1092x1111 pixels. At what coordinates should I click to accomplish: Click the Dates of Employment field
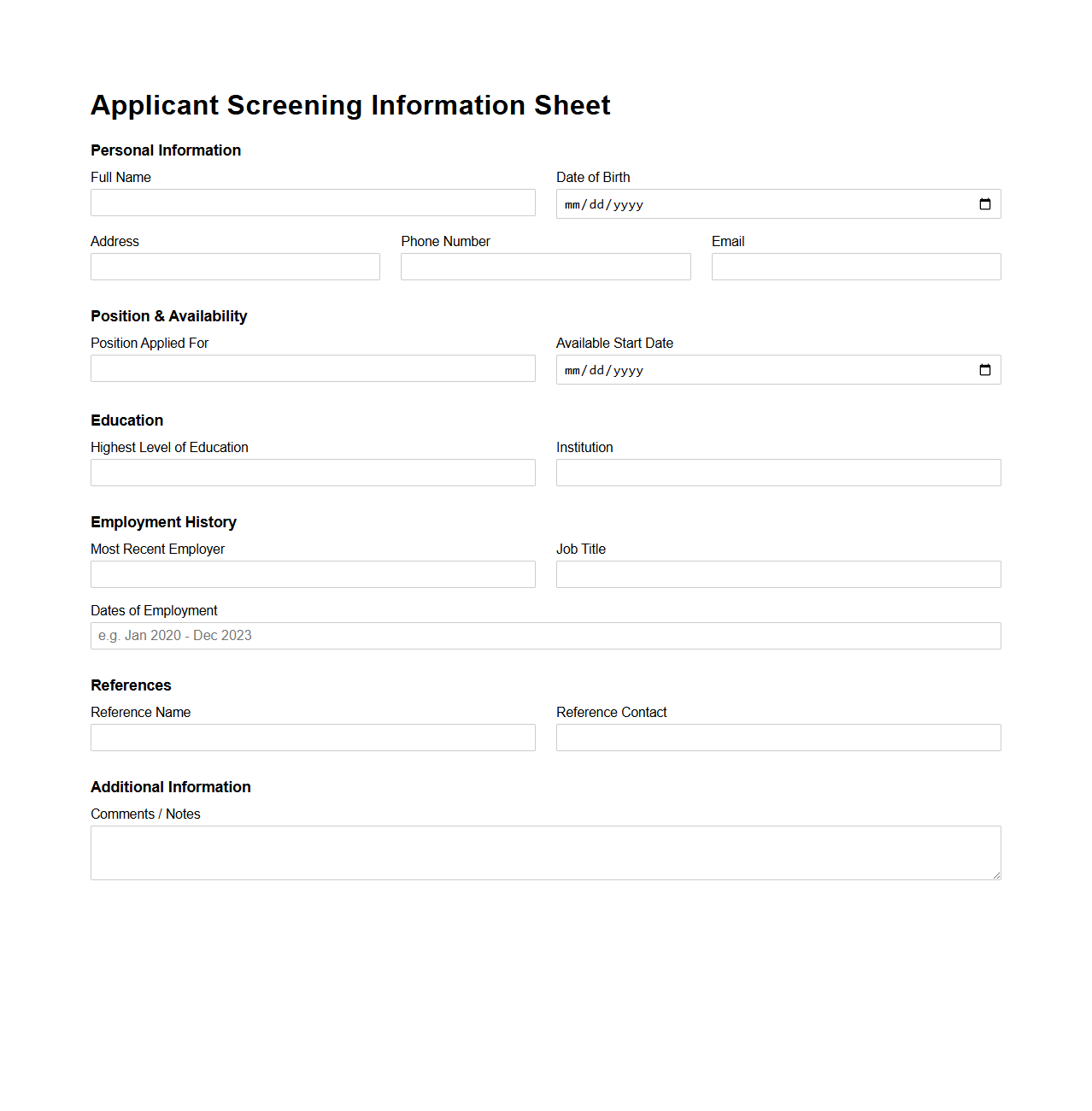[545, 635]
